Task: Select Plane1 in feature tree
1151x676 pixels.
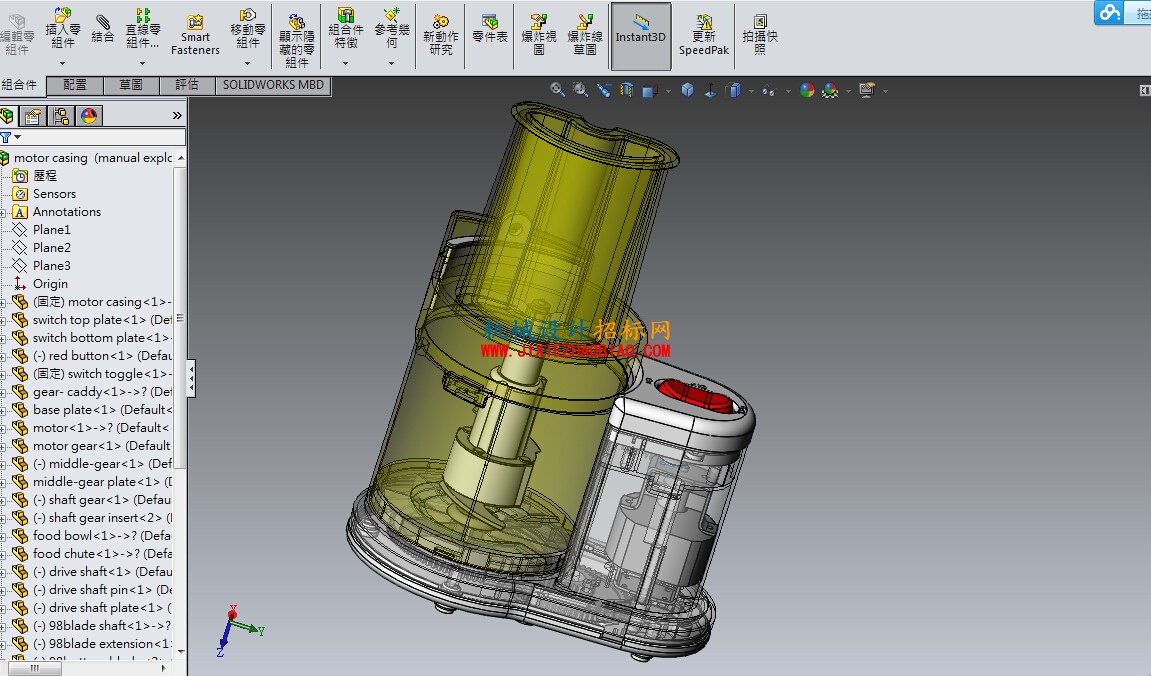Action: pos(51,230)
